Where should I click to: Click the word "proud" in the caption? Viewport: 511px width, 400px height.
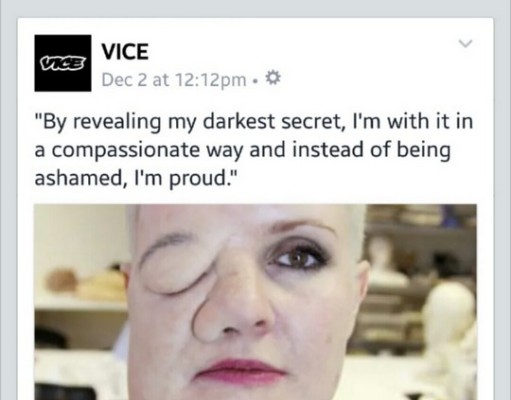[197, 179]
